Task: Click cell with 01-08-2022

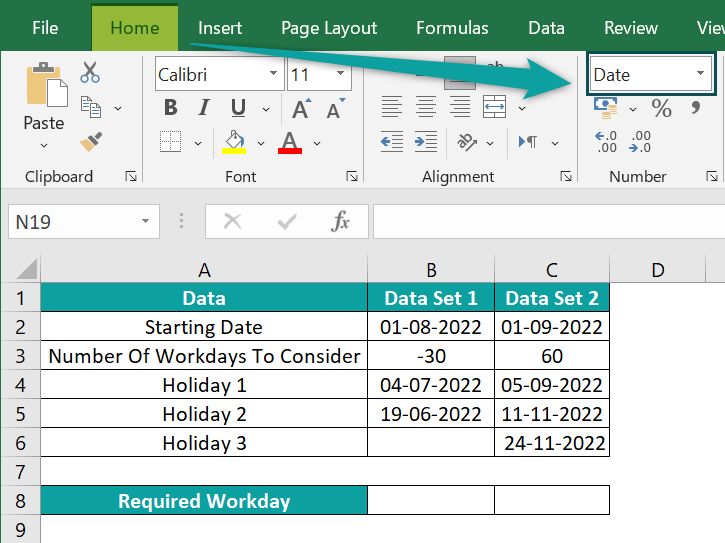Action: pyautogui.click(x=431, y=327)
